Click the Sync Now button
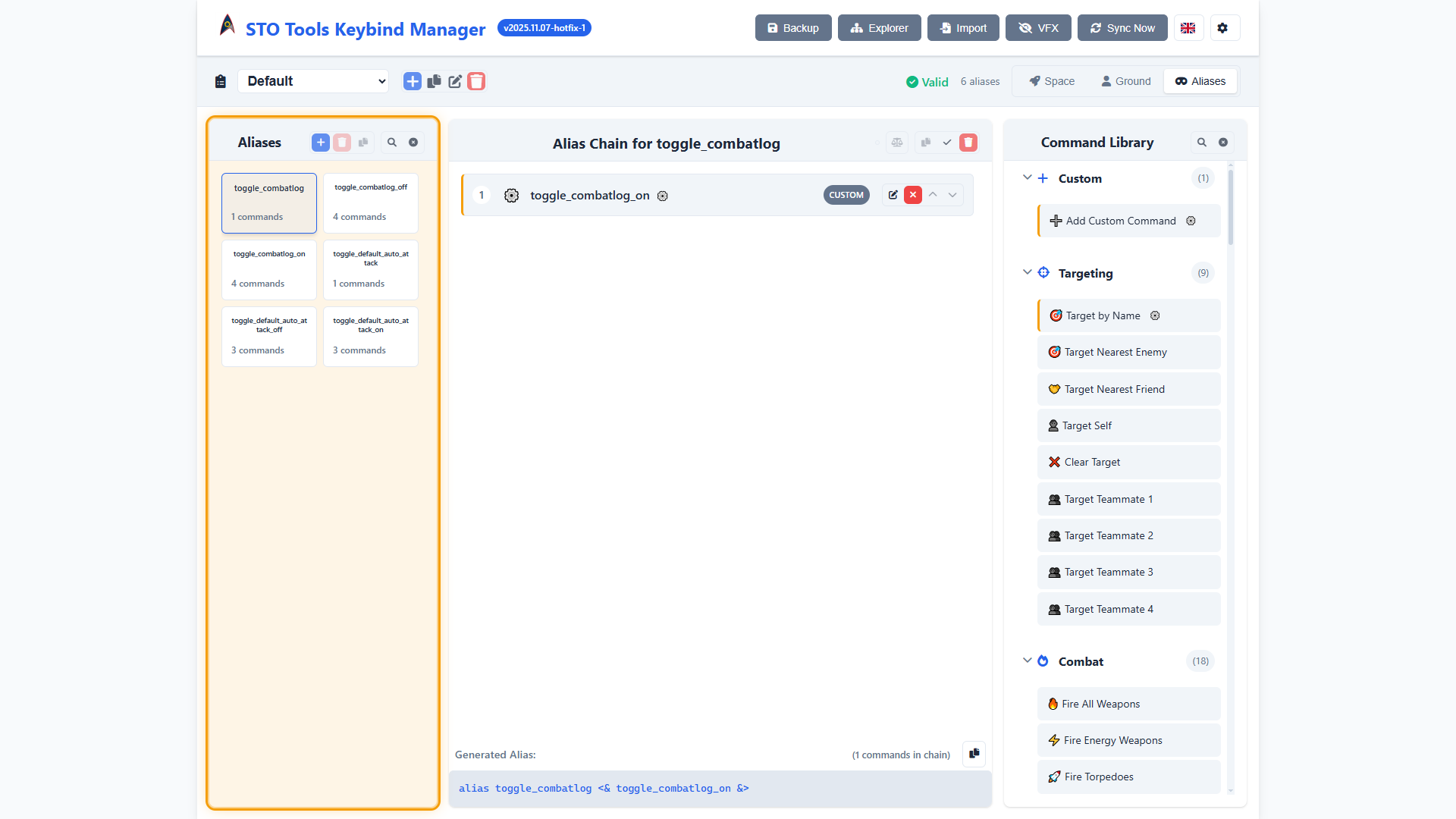Screen dimensions: 1456x819 click(x=1122, y=28)
